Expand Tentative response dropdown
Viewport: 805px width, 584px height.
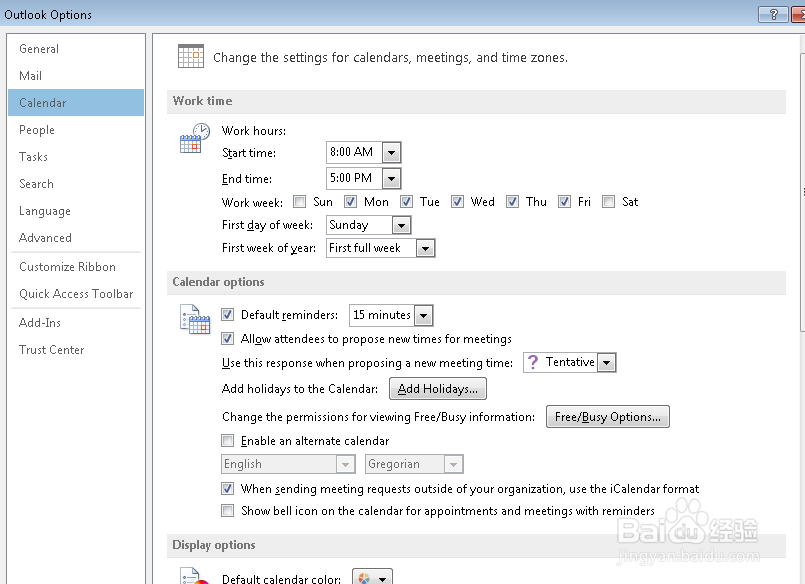click(606, 363)
